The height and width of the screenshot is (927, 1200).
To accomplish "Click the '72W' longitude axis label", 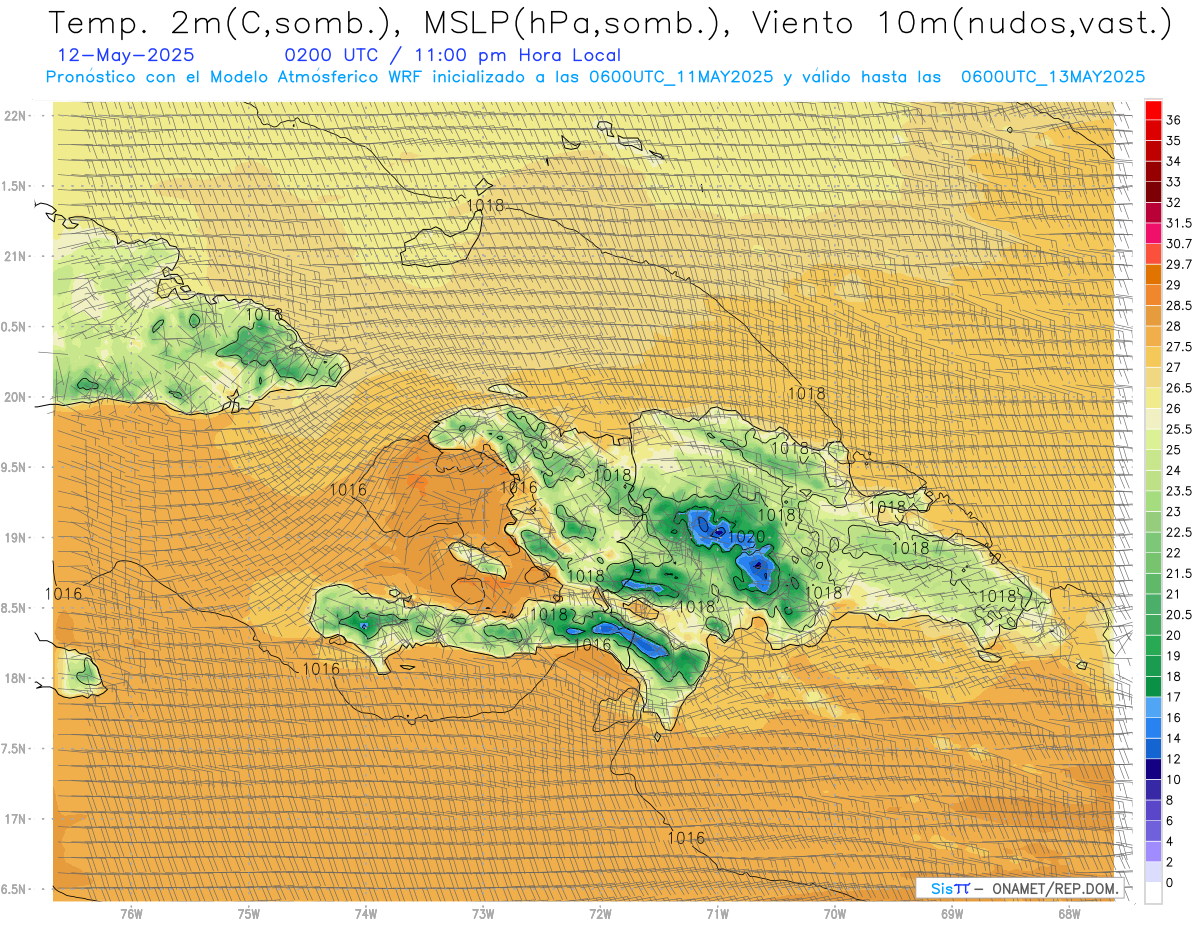I will coord(600,913).
